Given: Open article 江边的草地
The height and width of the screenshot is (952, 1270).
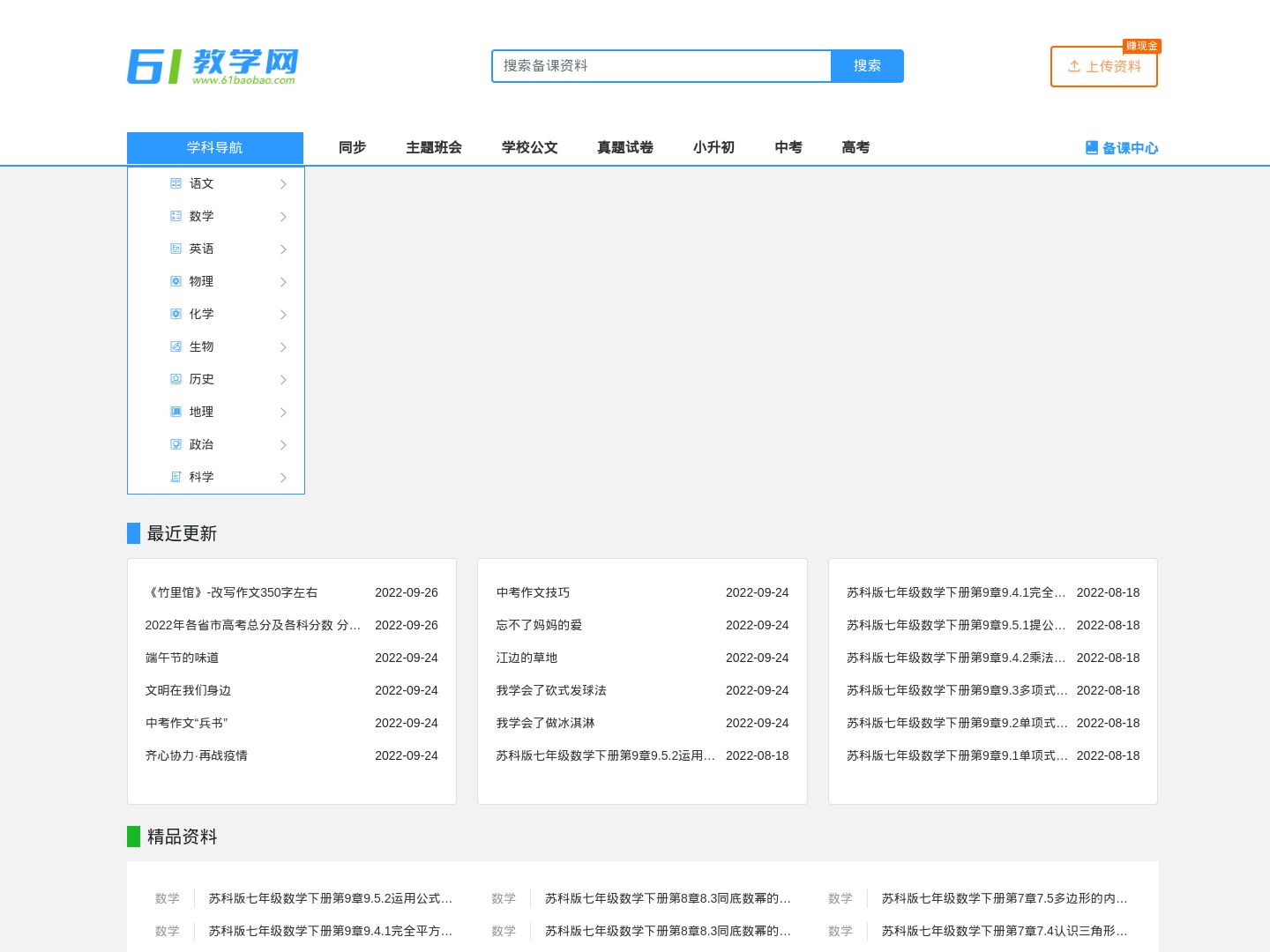Looking at the screenshot, I should pos(527,658).
